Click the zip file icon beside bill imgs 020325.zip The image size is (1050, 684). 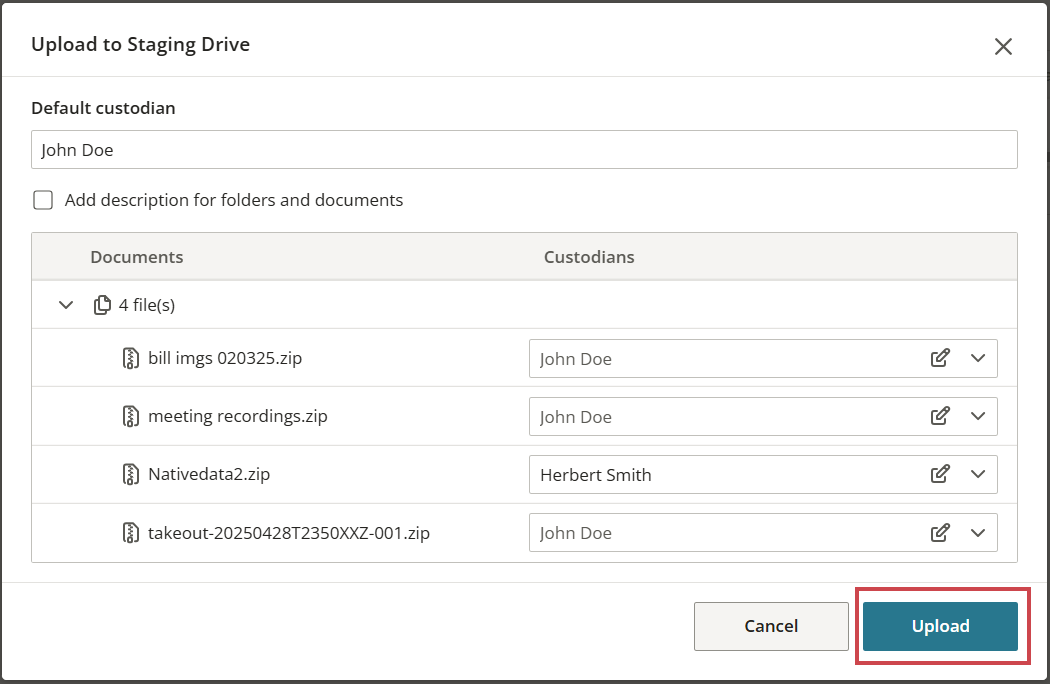(131, 358)
